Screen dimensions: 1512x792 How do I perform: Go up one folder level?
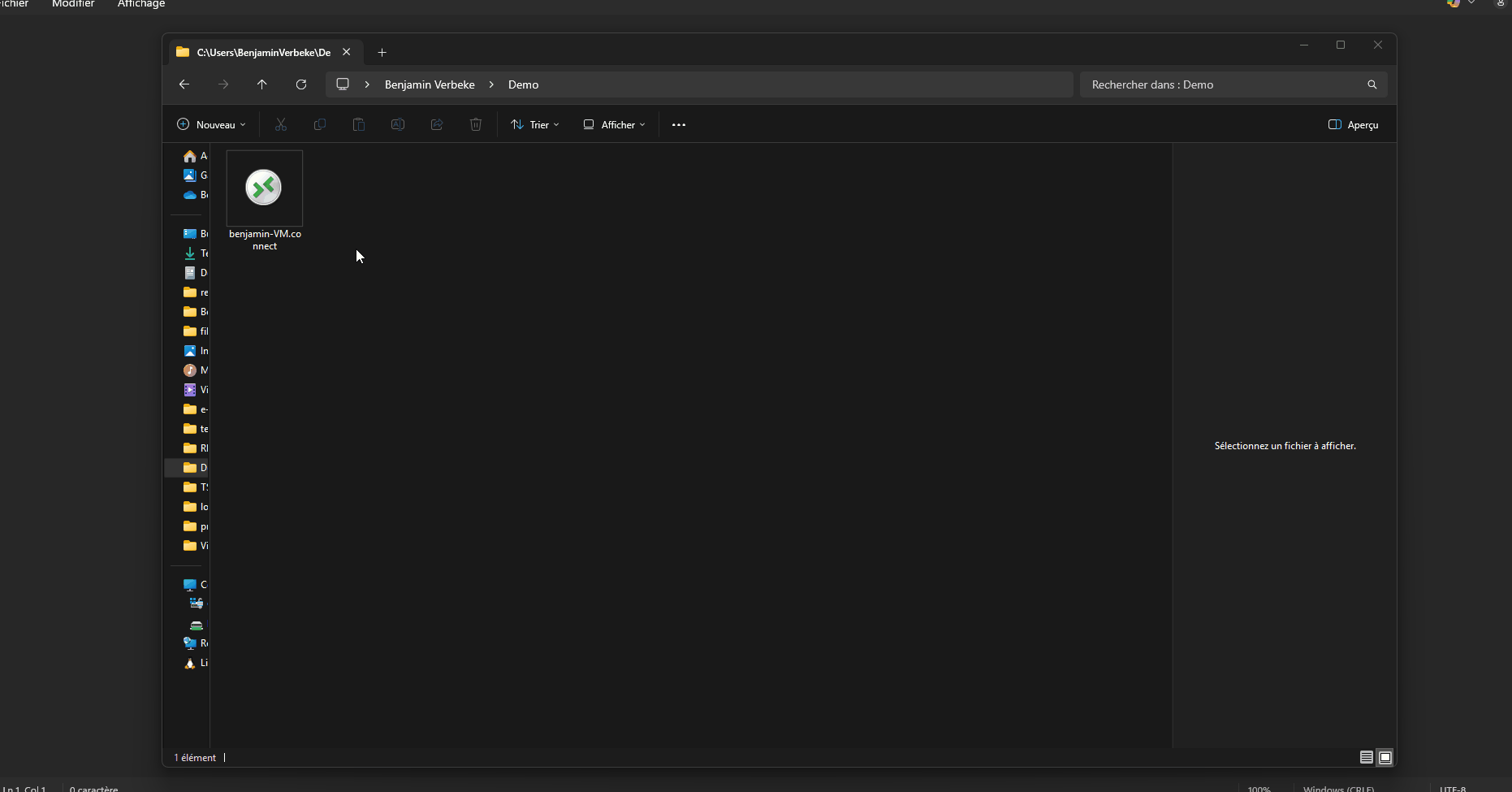click(x=262, y=84)
